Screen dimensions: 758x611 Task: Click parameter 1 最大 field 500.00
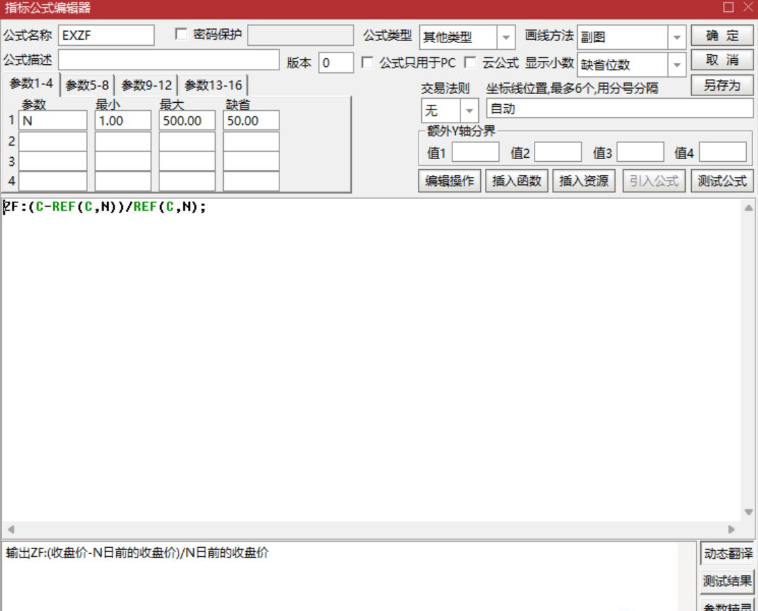click(187, 120)
